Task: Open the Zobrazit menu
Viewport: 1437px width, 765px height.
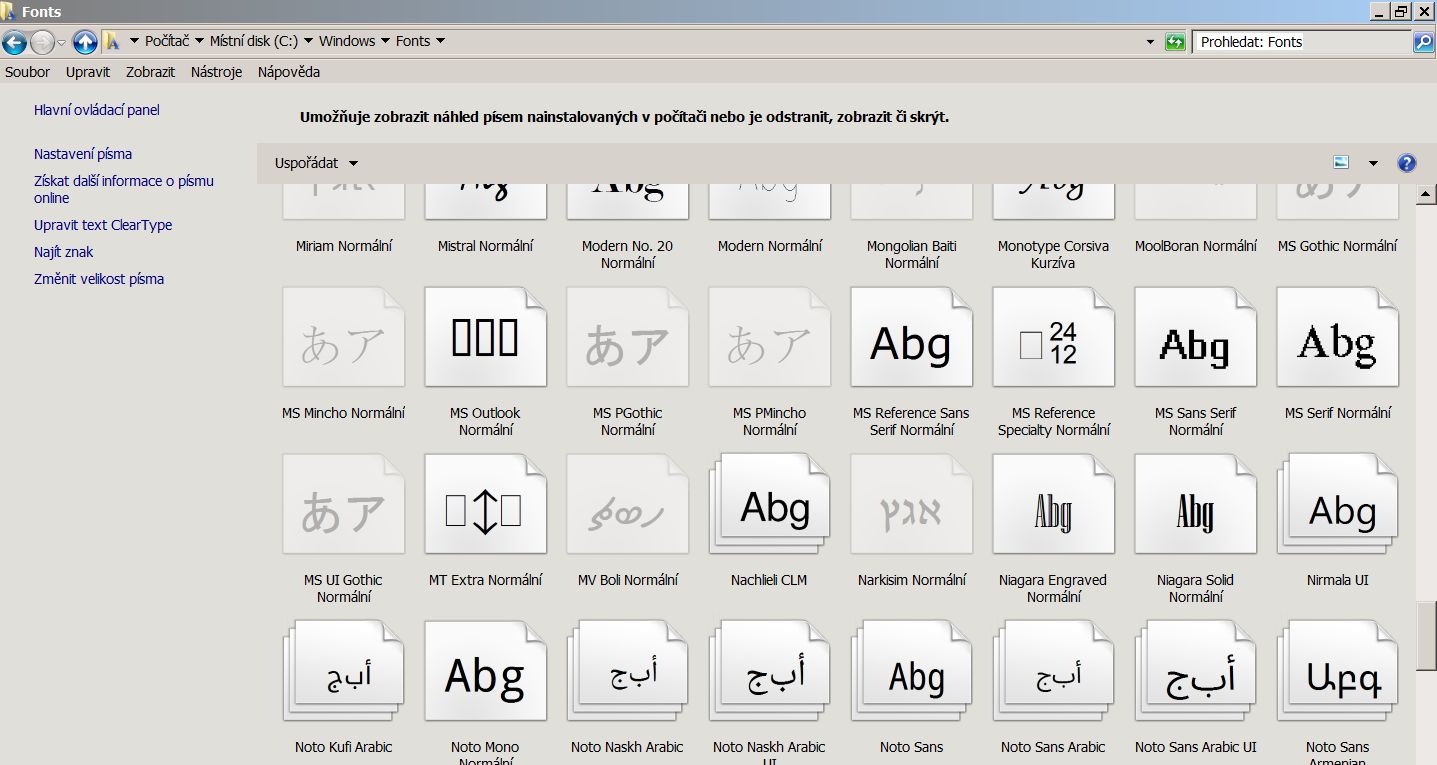Action: click(150, 72)
